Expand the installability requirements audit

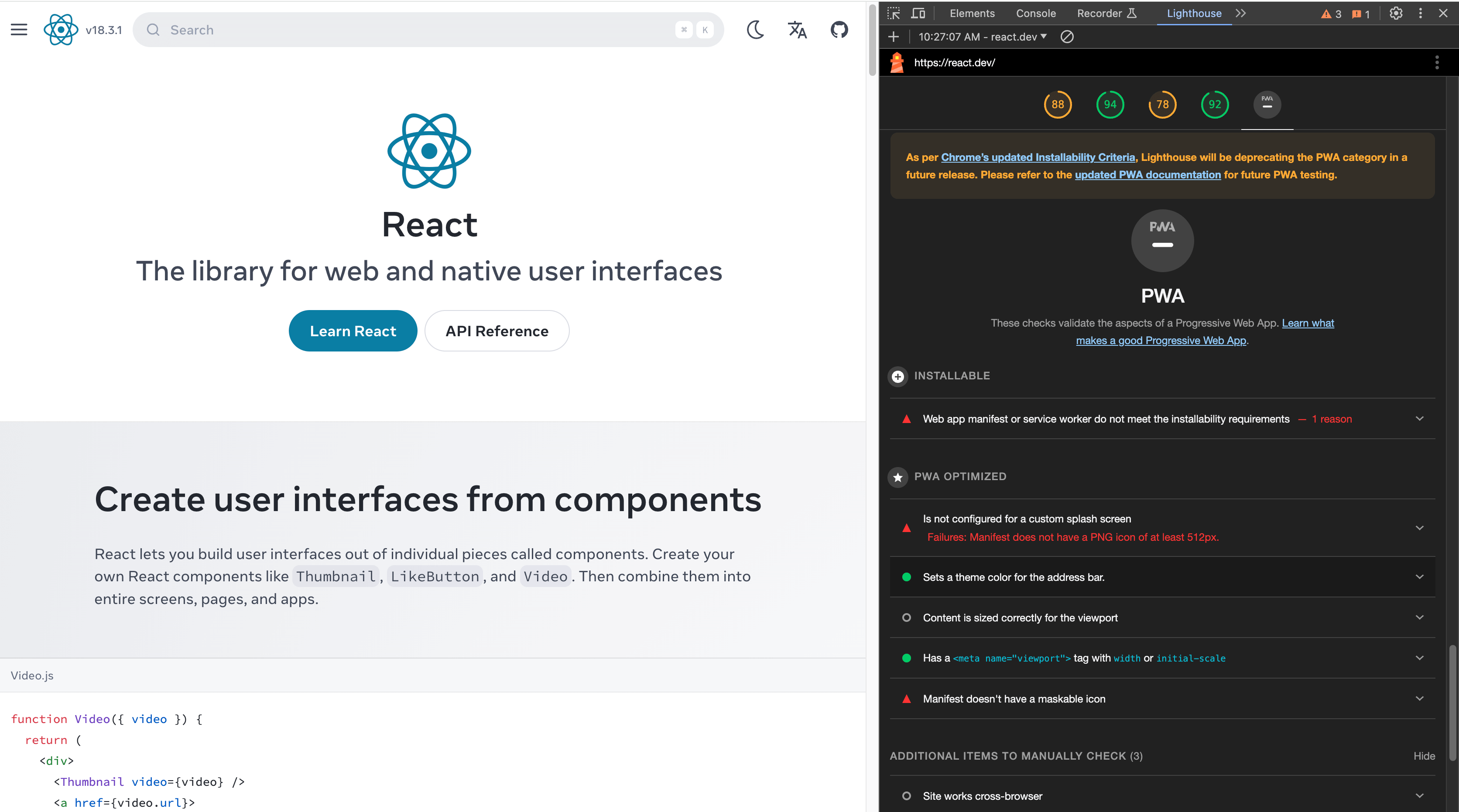(1163, 419)
